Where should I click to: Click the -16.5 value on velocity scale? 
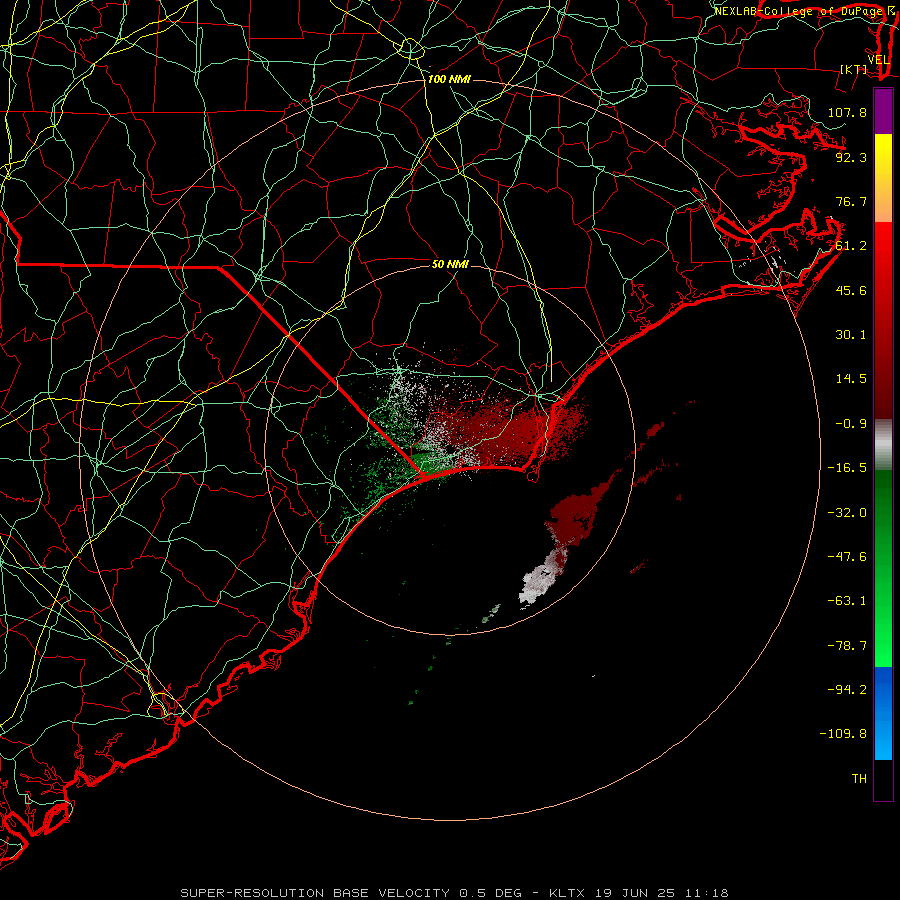coord(847,468)
